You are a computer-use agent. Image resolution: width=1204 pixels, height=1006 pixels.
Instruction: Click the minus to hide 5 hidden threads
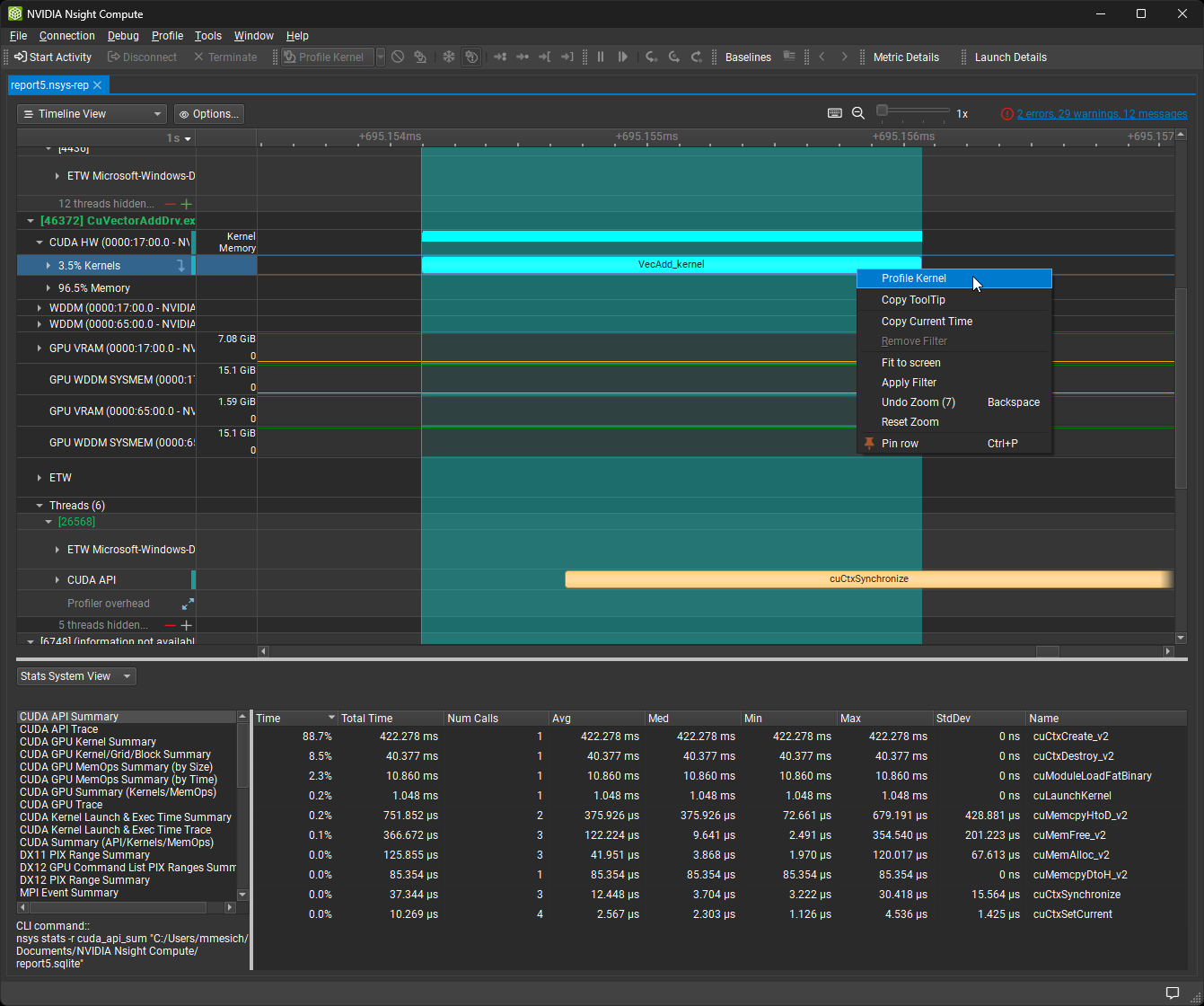tap(170, 625)
